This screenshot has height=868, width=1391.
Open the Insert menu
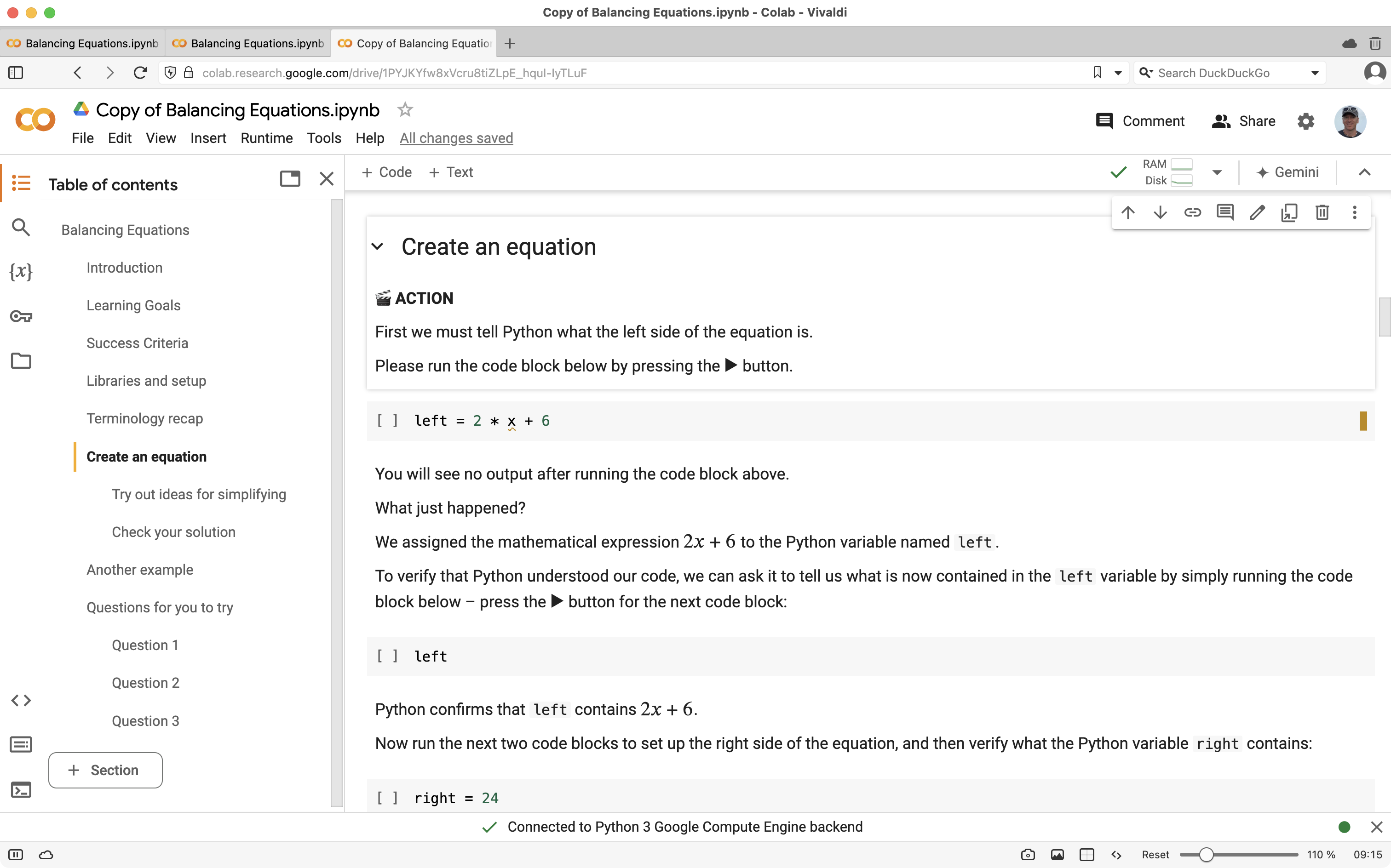pos(208,138)
